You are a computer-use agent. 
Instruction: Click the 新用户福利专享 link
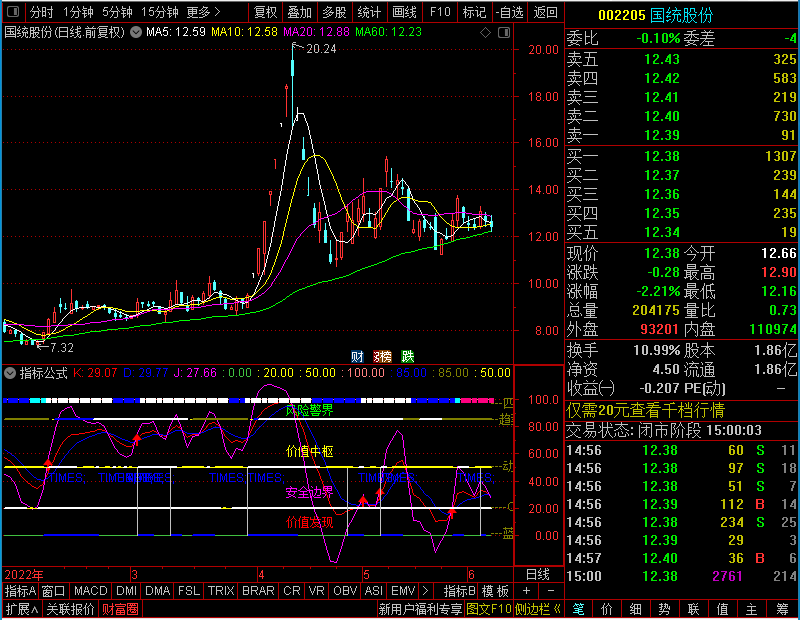coord(420,609)
